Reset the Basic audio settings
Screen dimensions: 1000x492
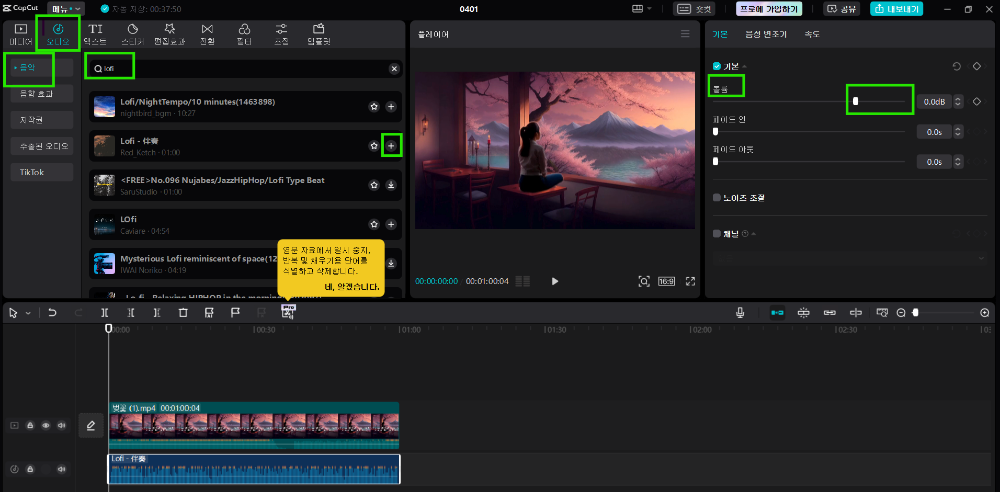pyautogui.click(x=957, y=66)
